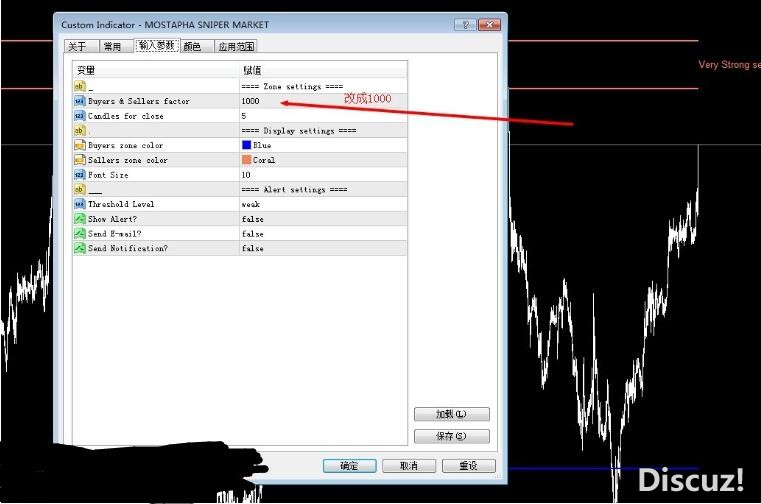The height and width of the screenshot is (504, 761).
Task: Click the icon beside Font Size
Action: [80, 174]
